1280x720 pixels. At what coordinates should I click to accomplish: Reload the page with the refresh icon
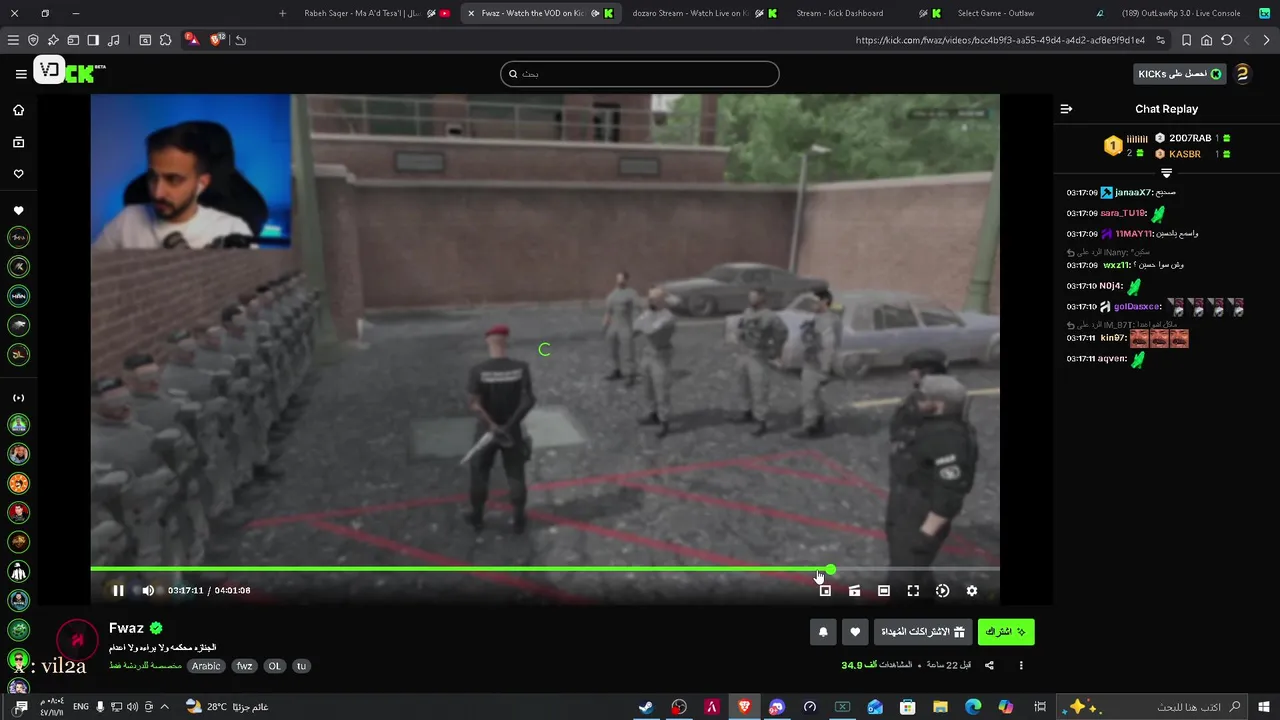pyautogui.click(x=1226, y=40)
